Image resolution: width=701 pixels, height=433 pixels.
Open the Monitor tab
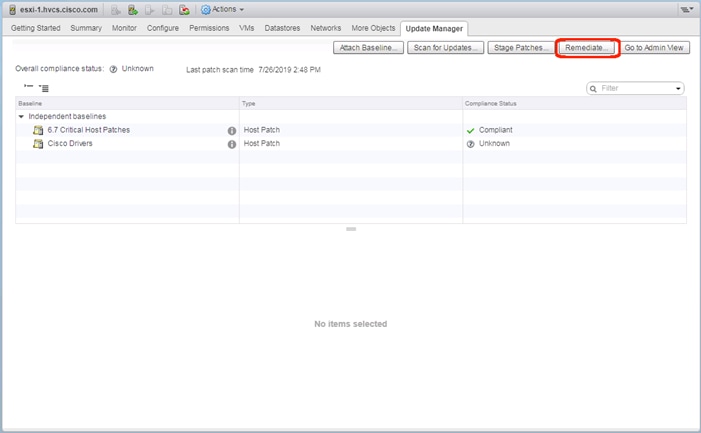coord(124,28)
